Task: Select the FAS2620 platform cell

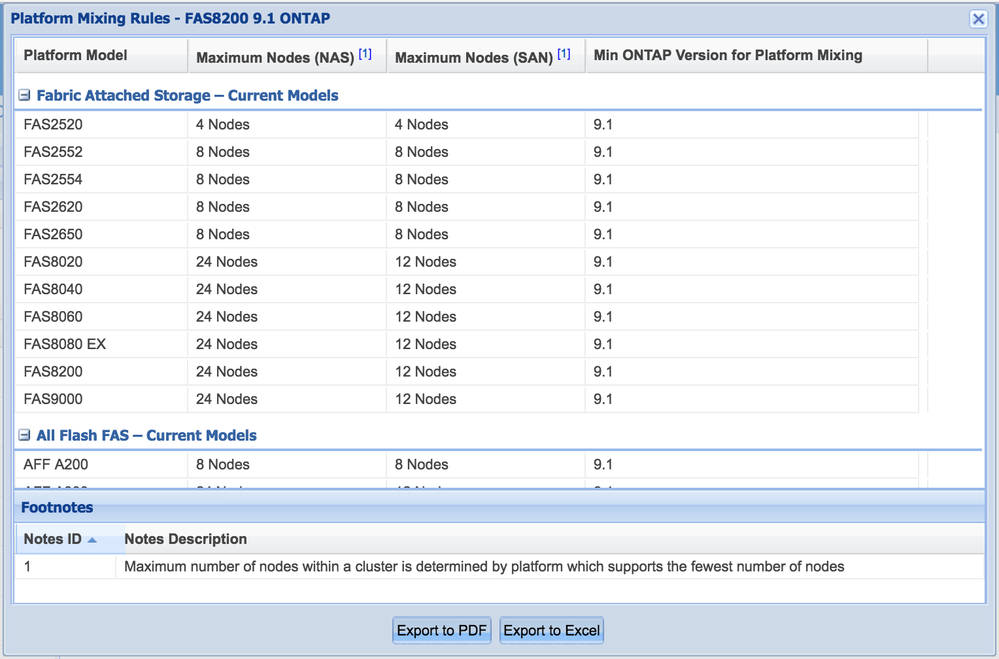Action: [x=101, y=206]
